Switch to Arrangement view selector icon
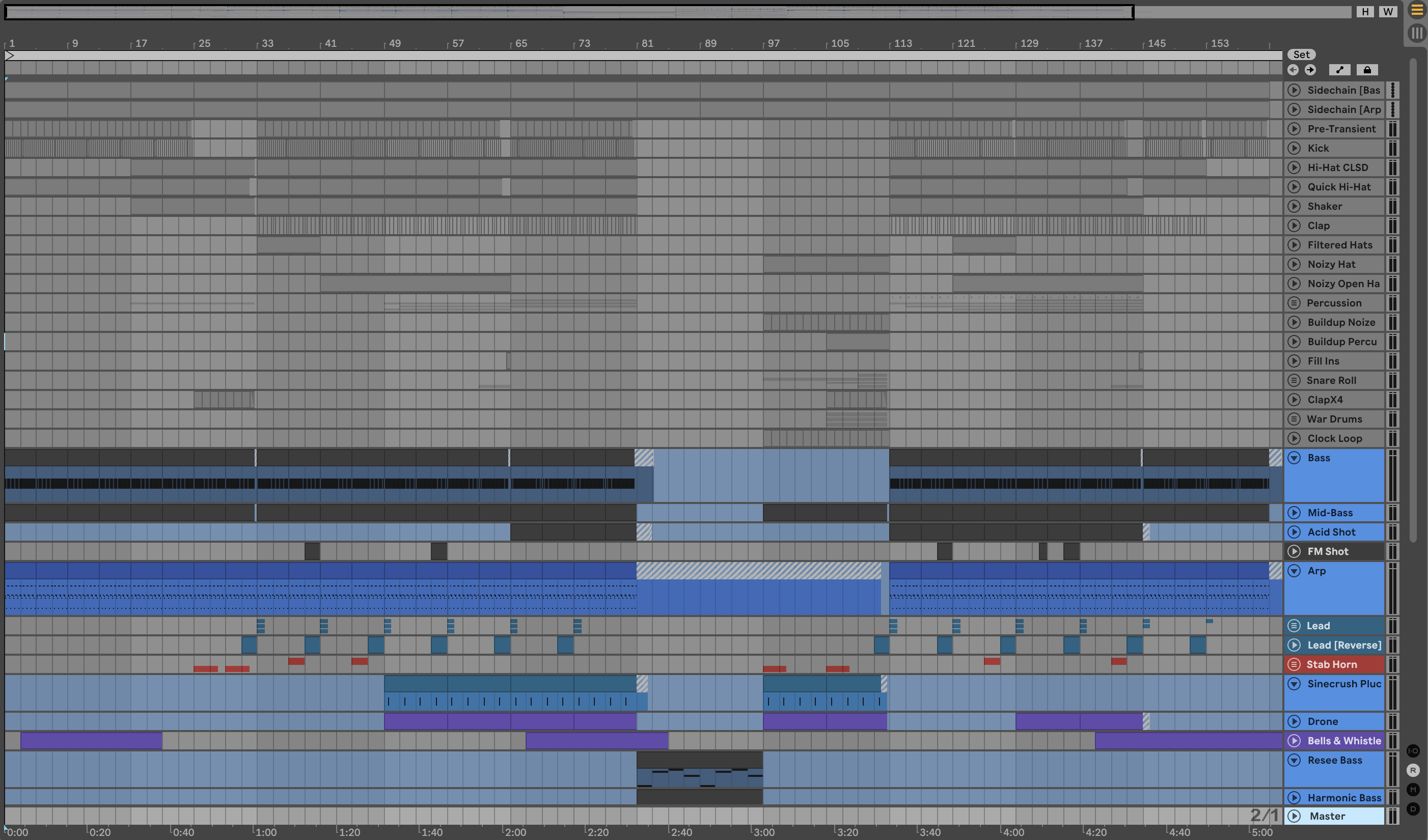Viewport: 1428px width, 840px height. 1416,10
